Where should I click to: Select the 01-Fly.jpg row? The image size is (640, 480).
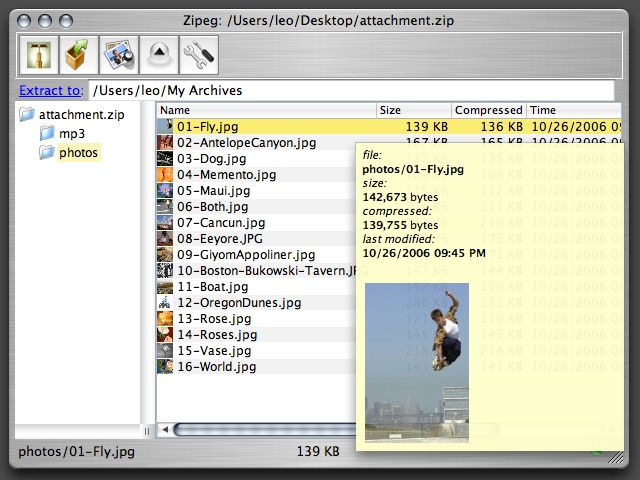click(x=389, y=127)
